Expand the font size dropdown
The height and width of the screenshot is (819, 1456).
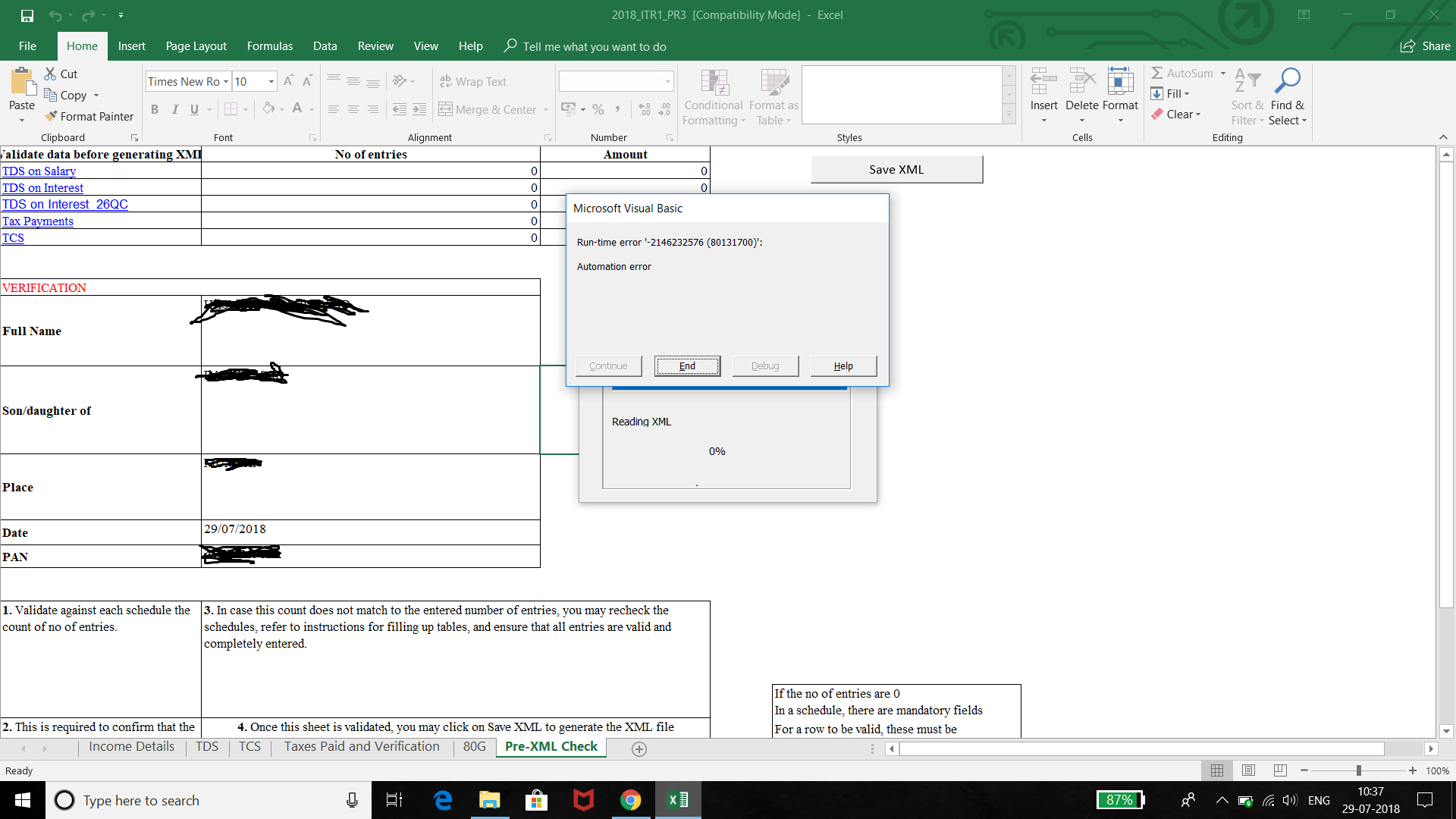click(x=271, y=82)
